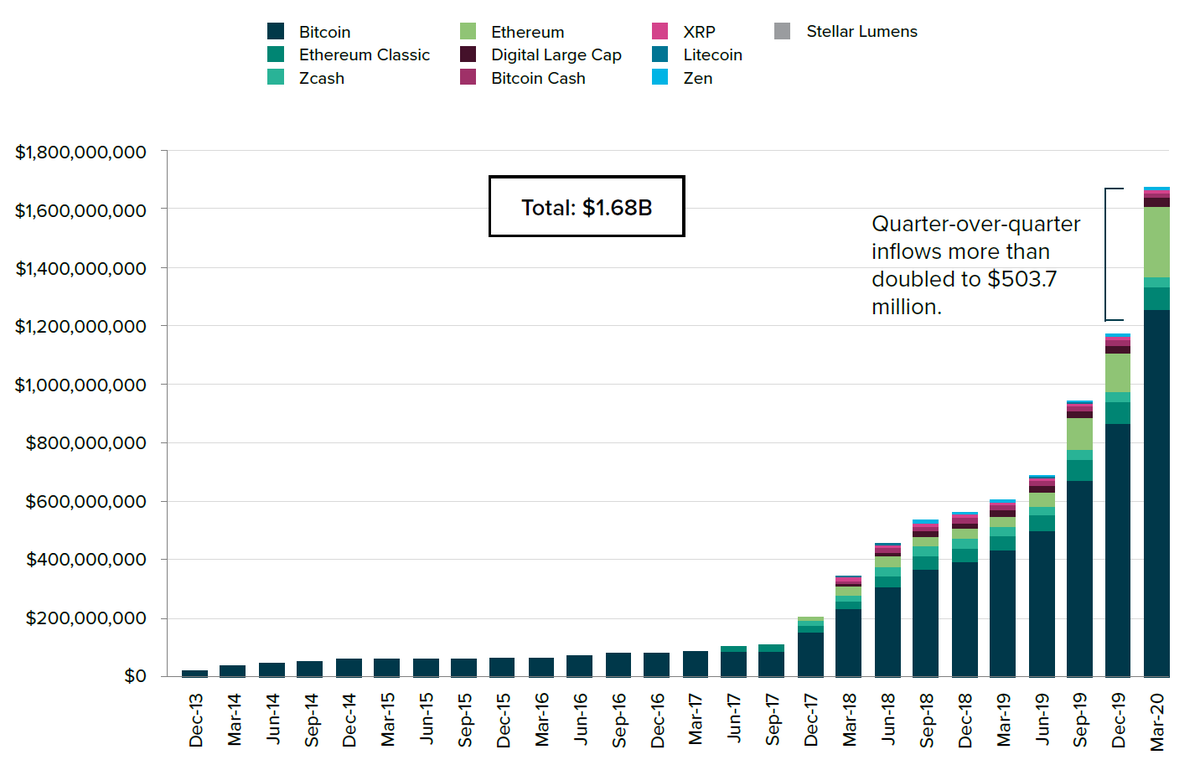Click the Jun-19 bar

click(x=1041, y=576)
